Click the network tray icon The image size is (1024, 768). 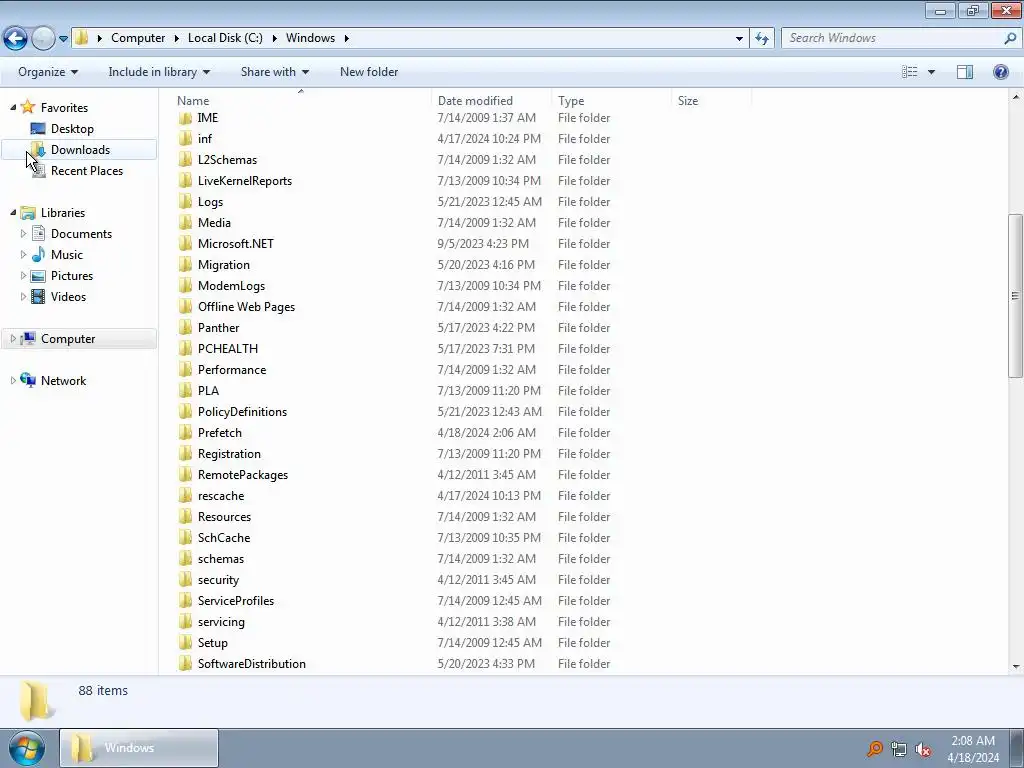pyautogui.click(x=899, y=749)
